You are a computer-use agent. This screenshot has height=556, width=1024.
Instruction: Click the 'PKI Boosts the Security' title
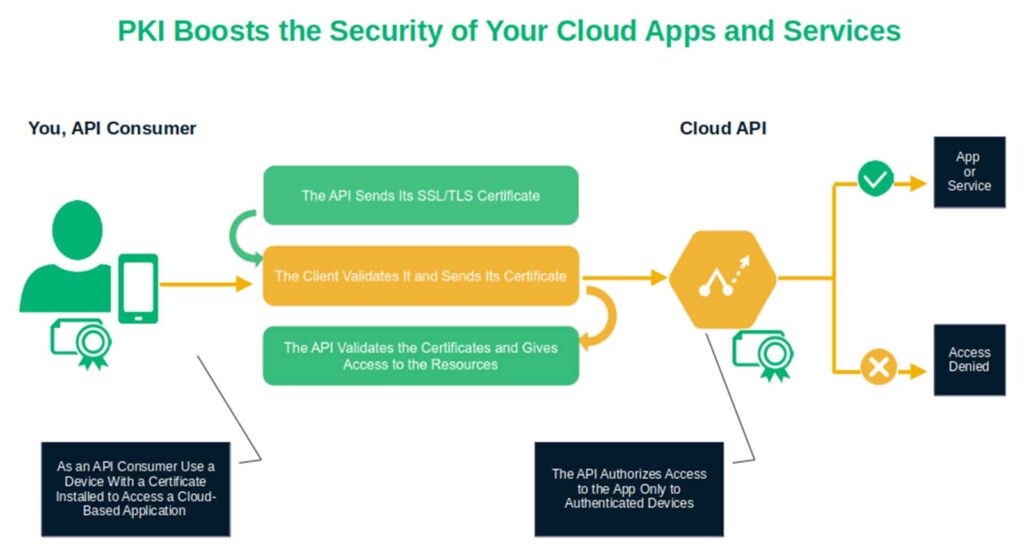pyautogui.click(x=509, y=31)
